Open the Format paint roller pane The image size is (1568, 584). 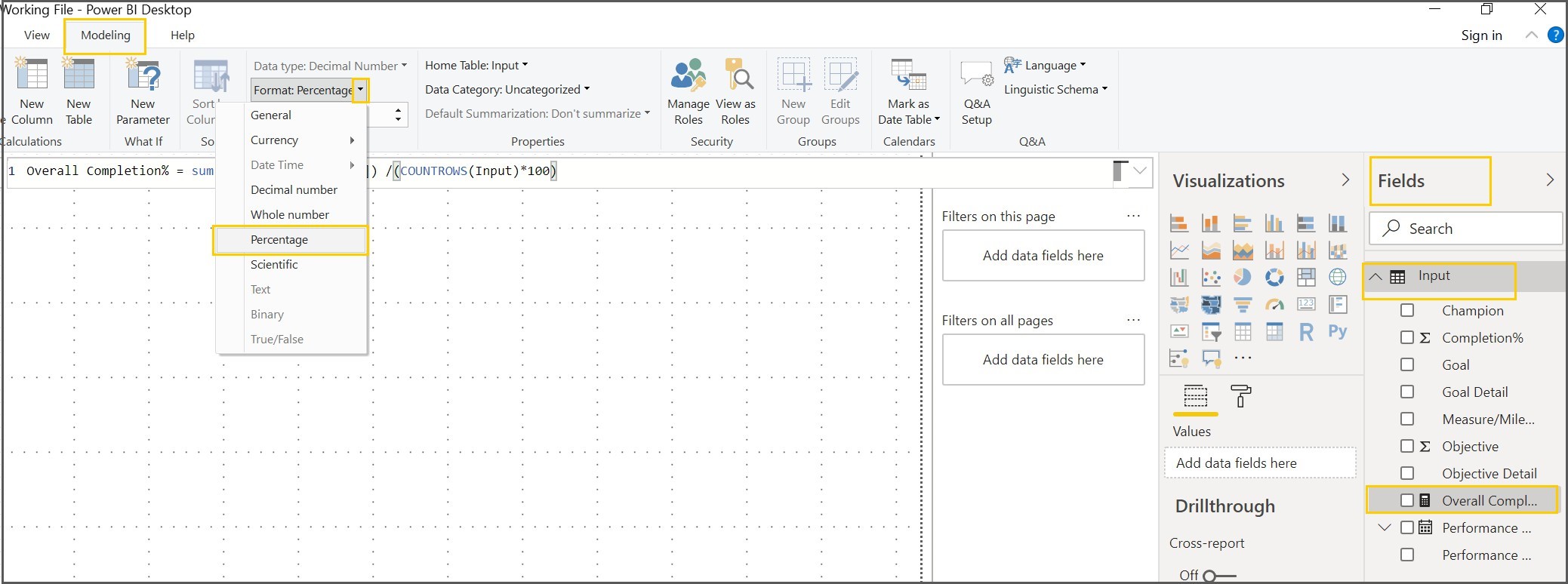1240,396
